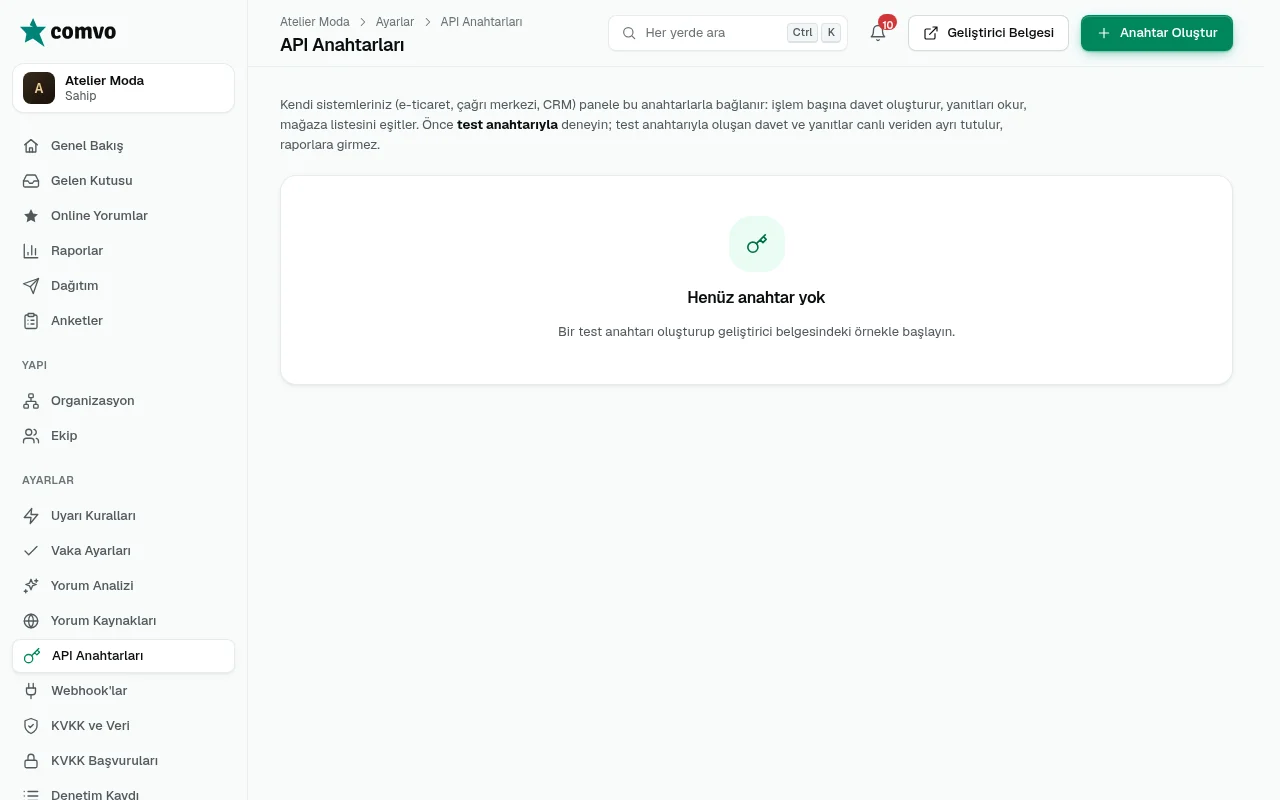Click the KVKK ve Veri shield icon
The width and height of the screenshot is (1280, 800).
tap(31, 726)
